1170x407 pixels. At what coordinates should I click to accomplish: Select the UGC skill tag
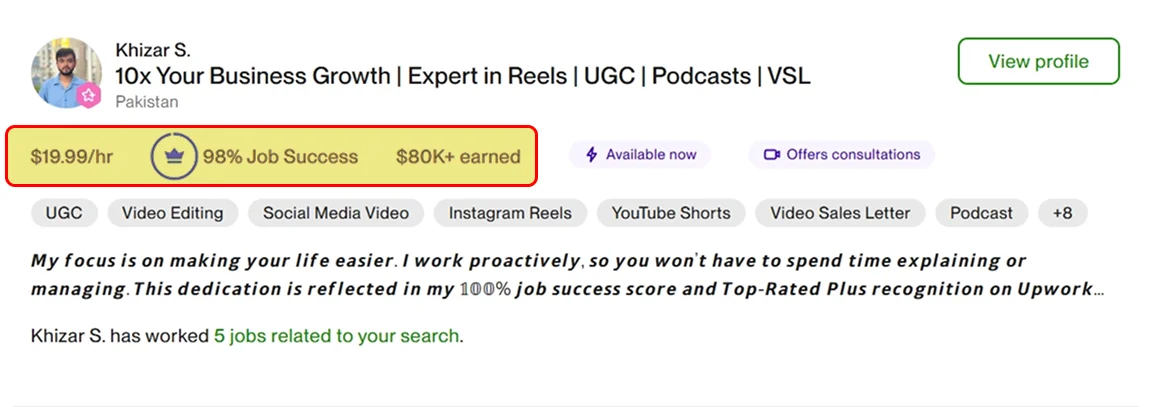65,213
